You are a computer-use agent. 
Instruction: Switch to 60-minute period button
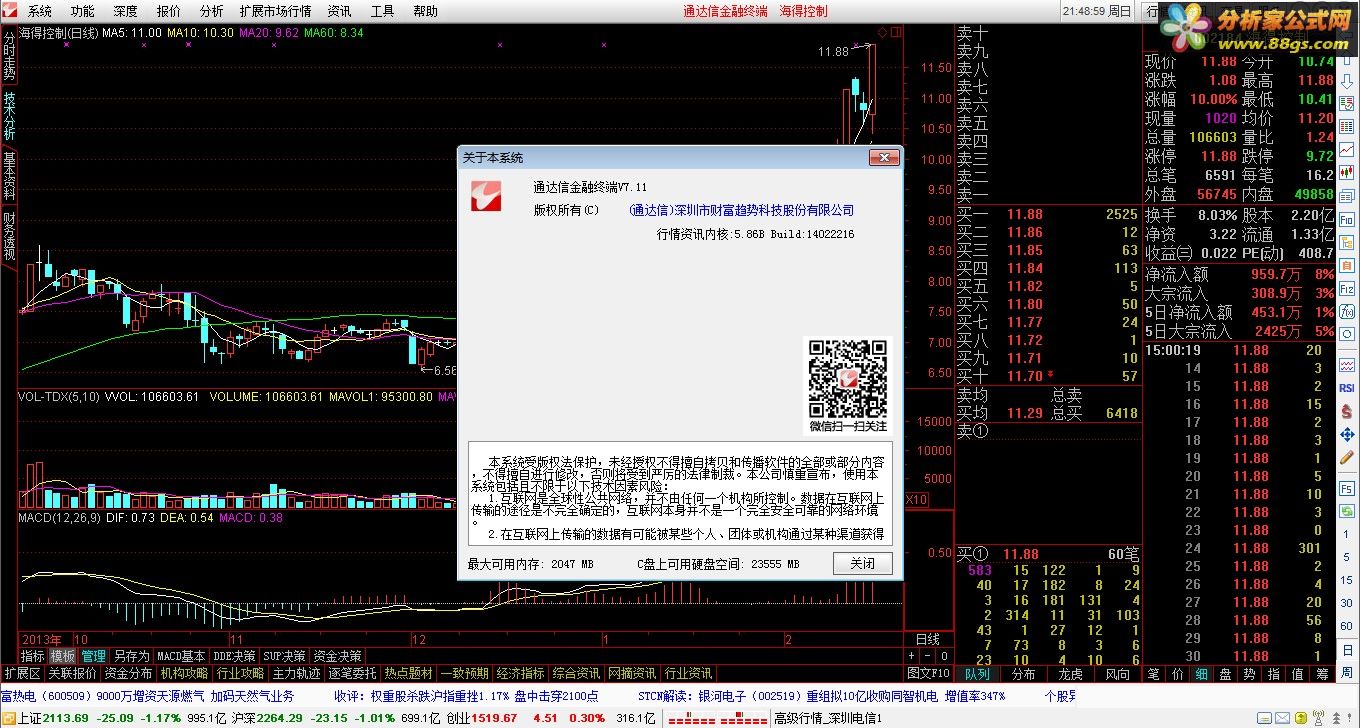click(1346, 626)
